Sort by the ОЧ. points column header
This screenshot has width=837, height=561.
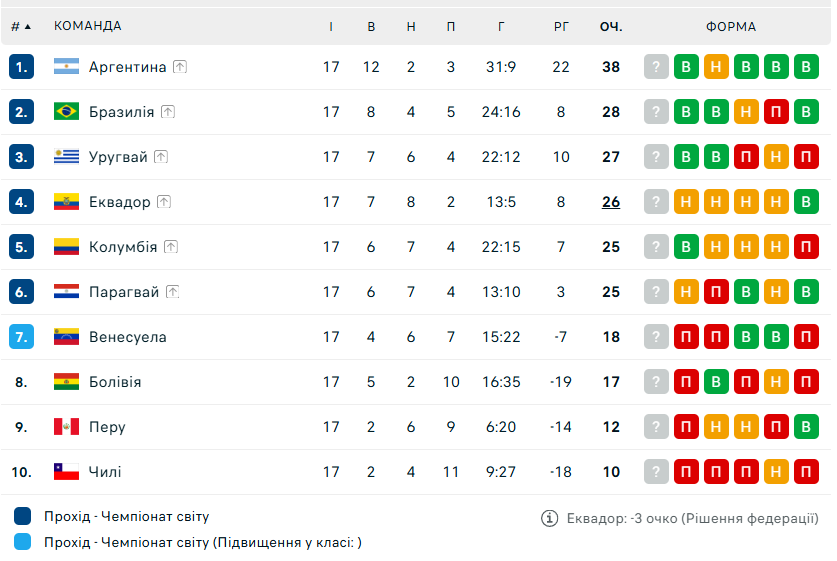pos(610,26)
